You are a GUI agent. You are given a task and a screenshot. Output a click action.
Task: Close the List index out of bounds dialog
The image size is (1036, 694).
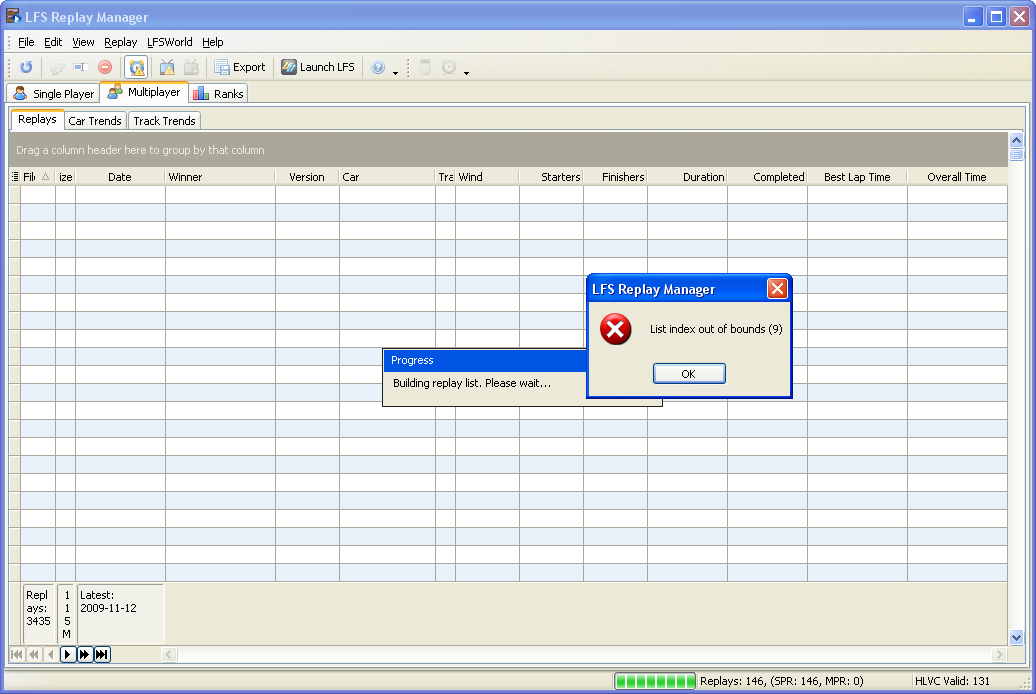tap(777, 289)
